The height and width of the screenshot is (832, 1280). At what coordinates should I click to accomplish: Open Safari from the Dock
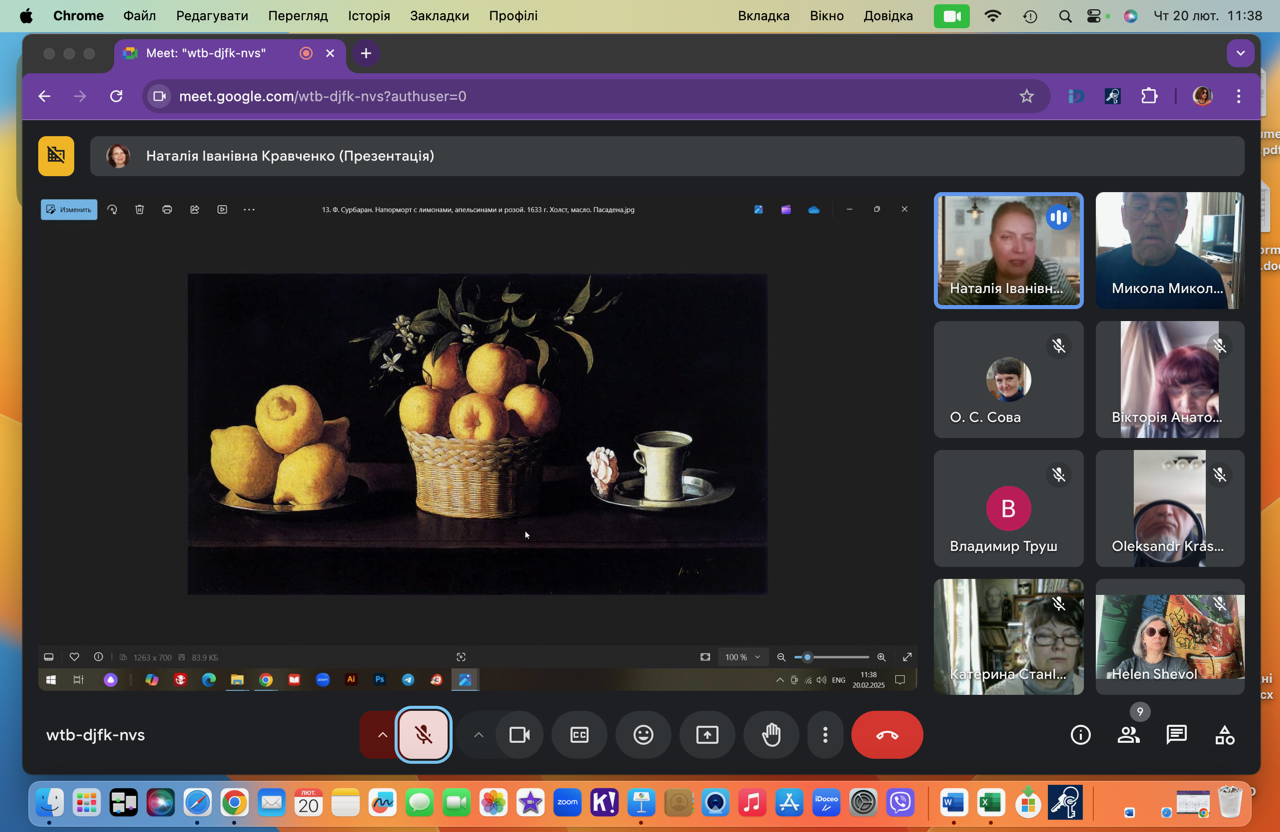point(197,802)
